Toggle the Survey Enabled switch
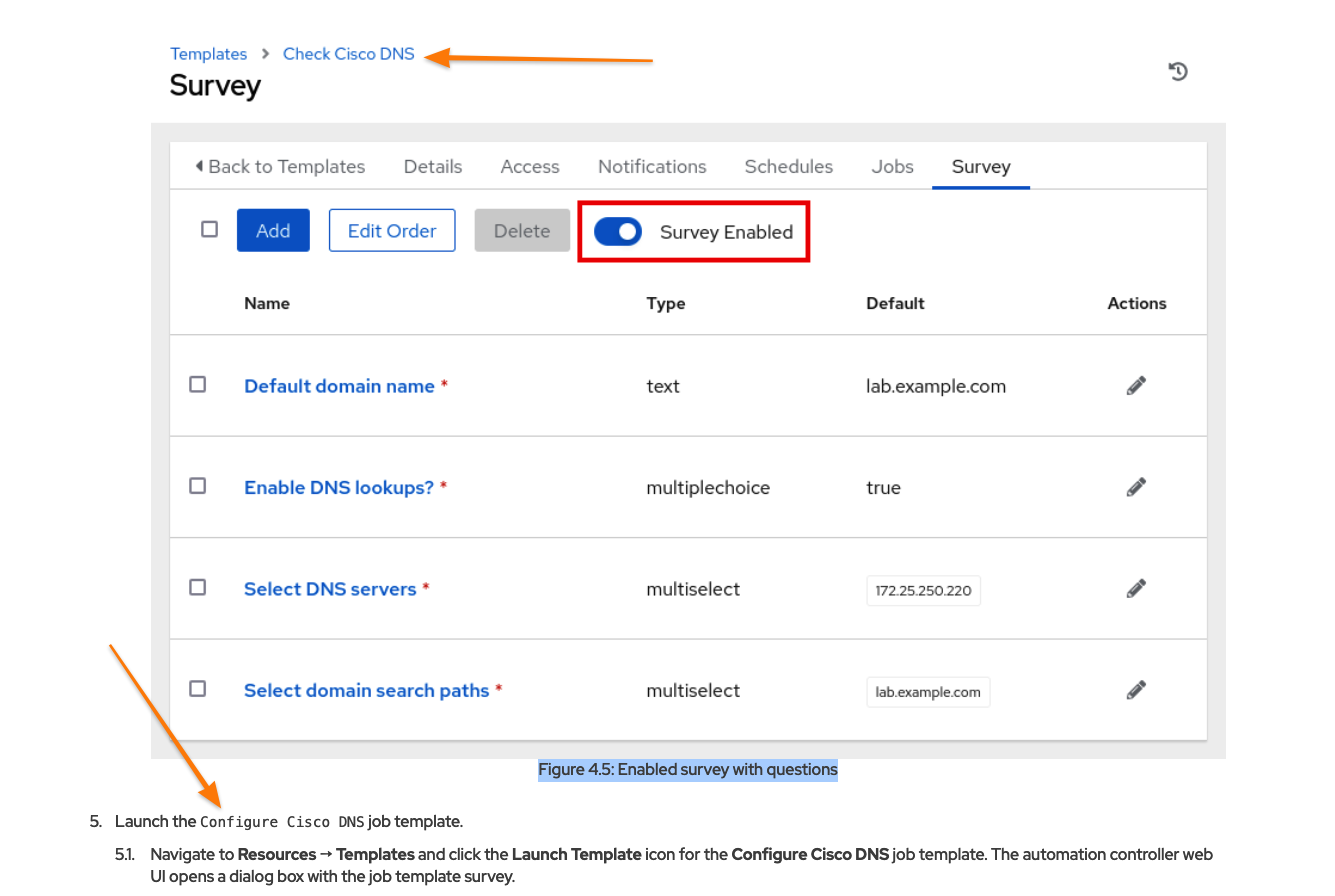Viewport: 1335px width, 896px height. (x=618, y=232)
